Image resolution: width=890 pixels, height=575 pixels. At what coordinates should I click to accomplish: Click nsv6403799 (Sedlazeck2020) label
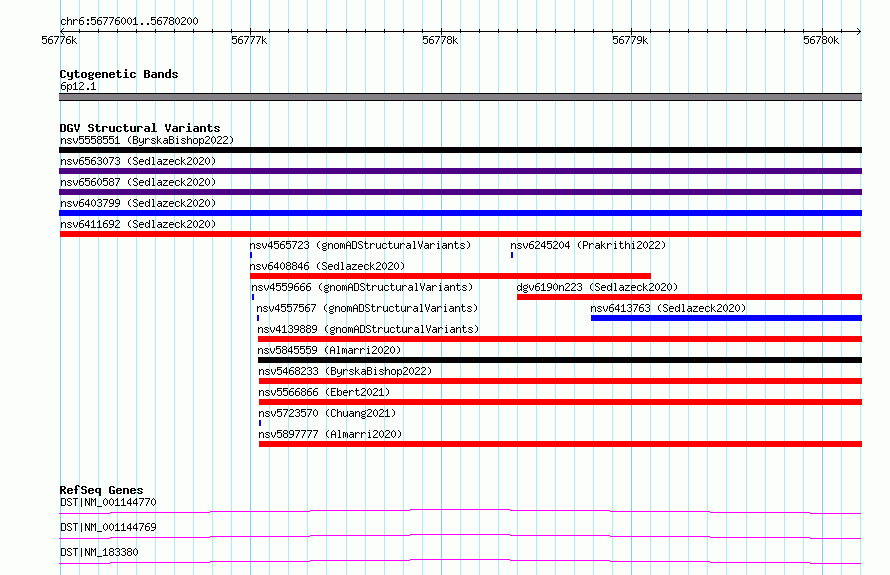click(138, 203)
